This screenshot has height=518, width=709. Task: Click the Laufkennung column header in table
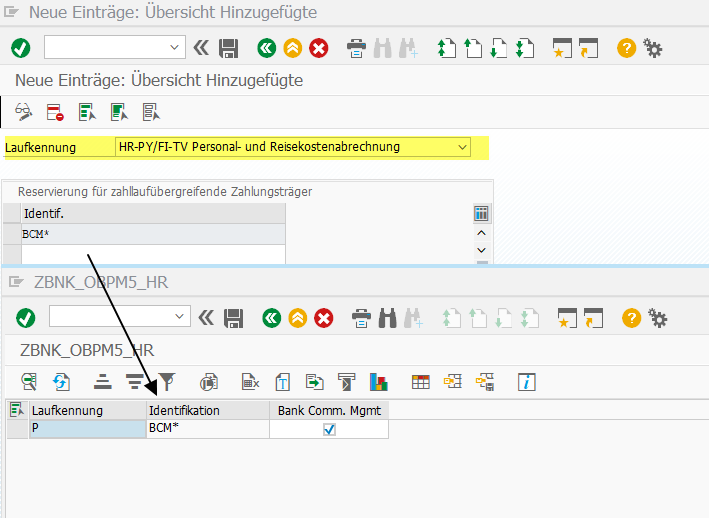click(x=87, y=410)
